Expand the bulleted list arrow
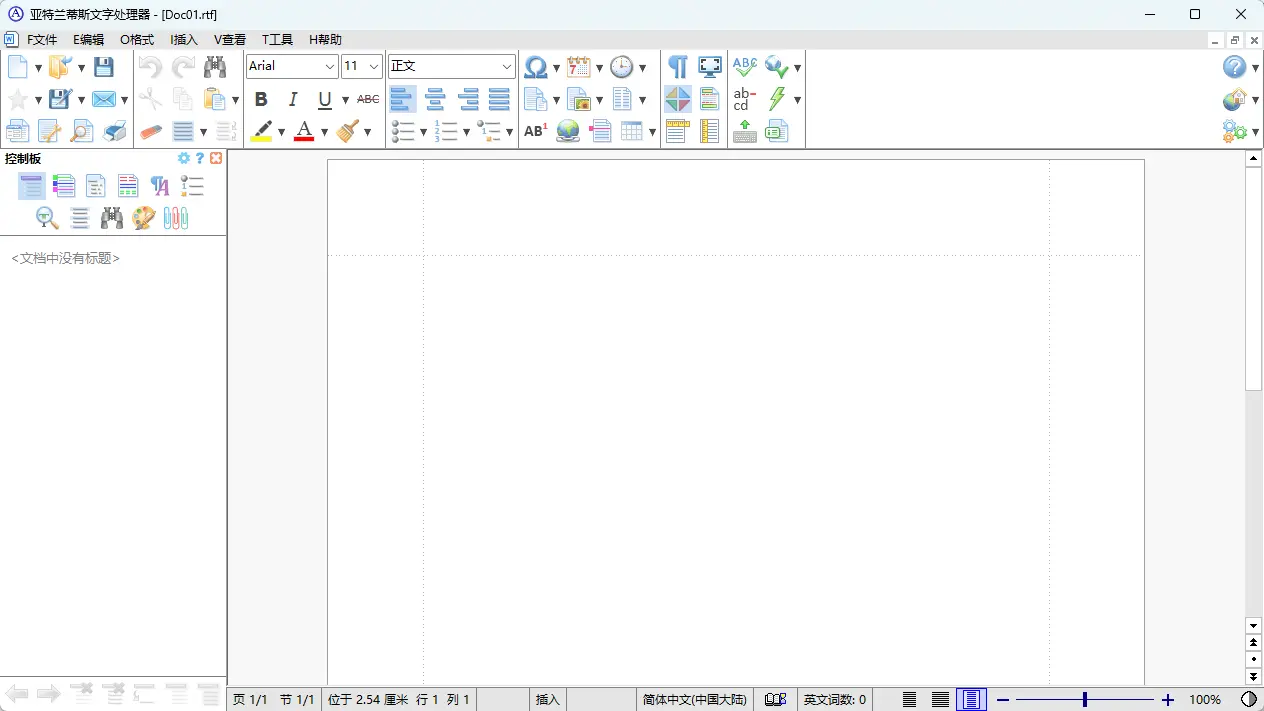Image resolution: width=1264 pixels, height=711 pixels. pyautogui.click(x=423, y=131)
